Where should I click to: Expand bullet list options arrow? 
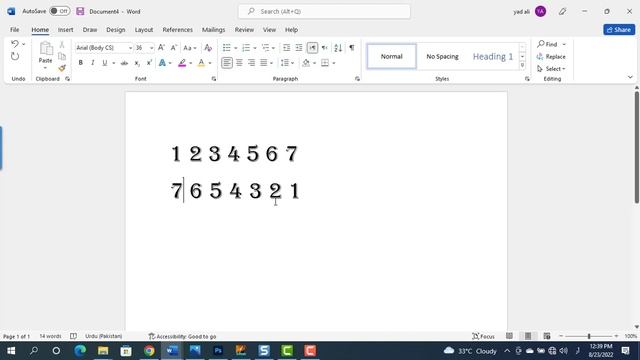coord(236,48)
